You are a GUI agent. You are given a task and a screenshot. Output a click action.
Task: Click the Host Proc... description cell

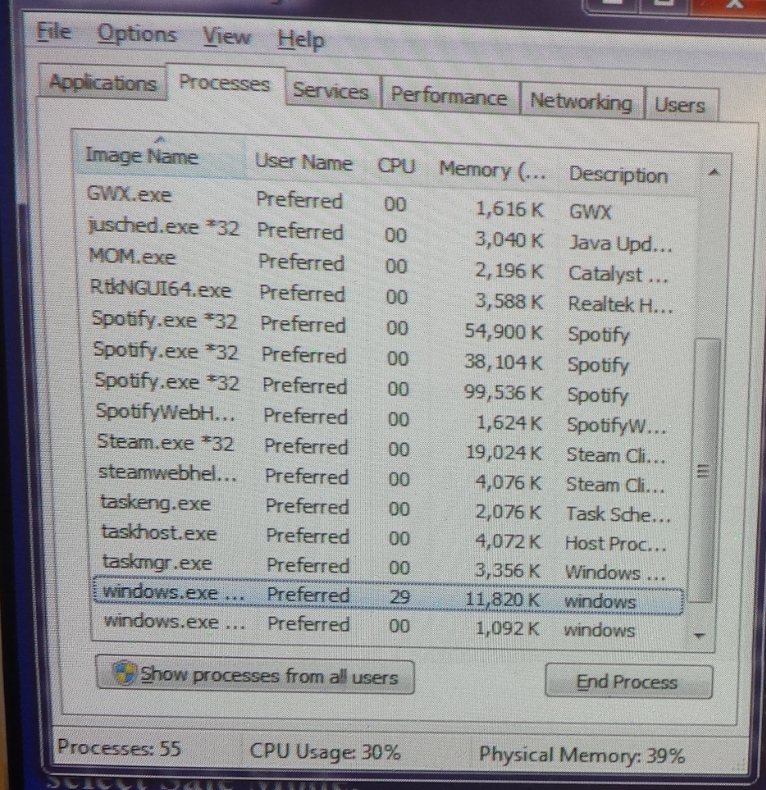[x=616, y=543]
